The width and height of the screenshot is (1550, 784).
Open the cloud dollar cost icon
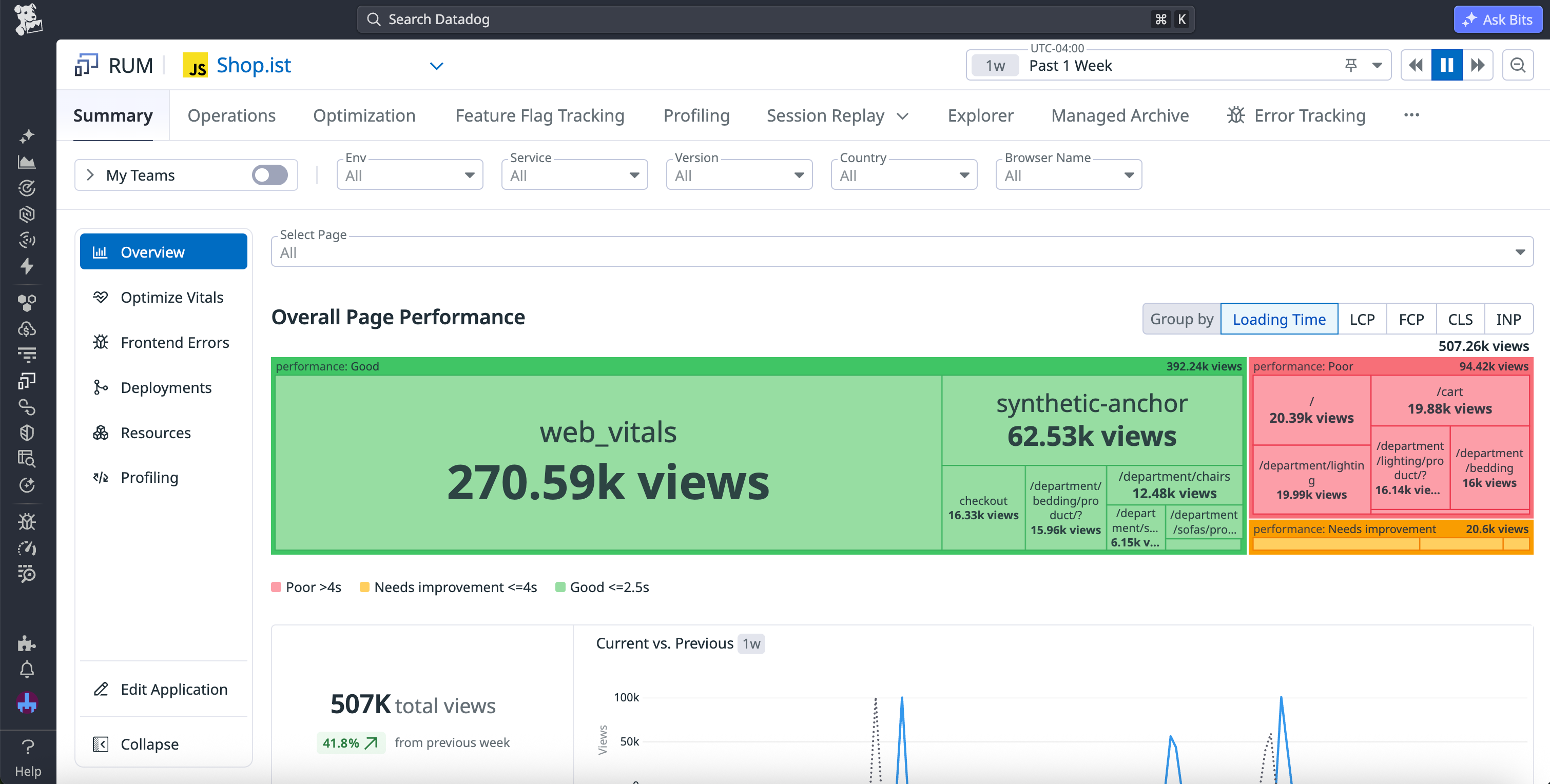pos(27,329)
